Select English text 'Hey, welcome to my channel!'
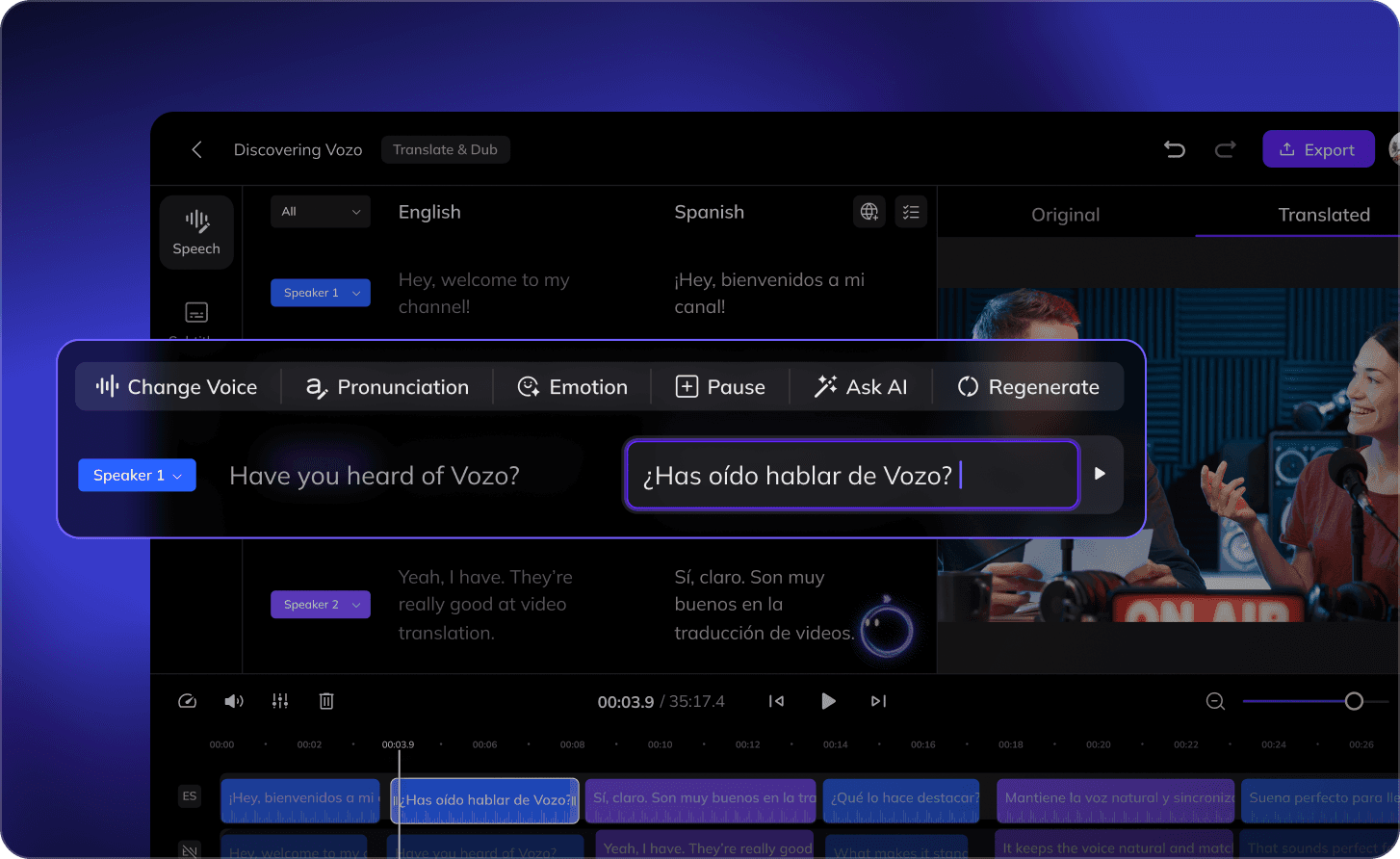Screen dimensions: 1400x859 tap(484, 293)
